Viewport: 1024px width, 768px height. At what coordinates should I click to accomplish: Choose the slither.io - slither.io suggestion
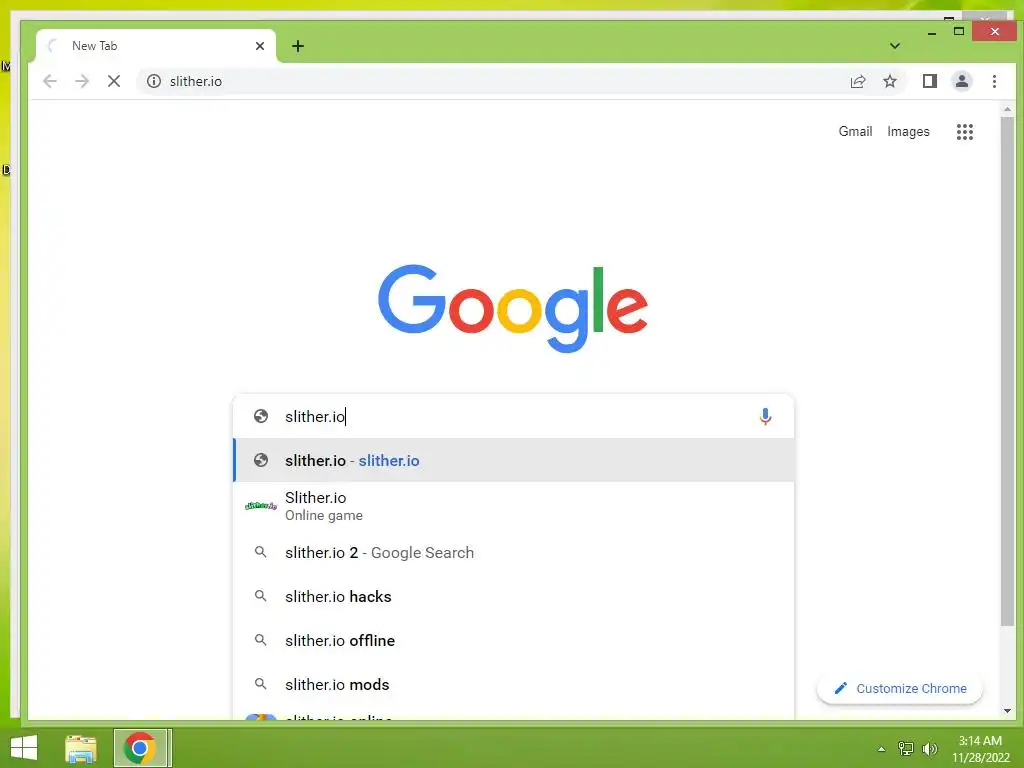point(513,460)
